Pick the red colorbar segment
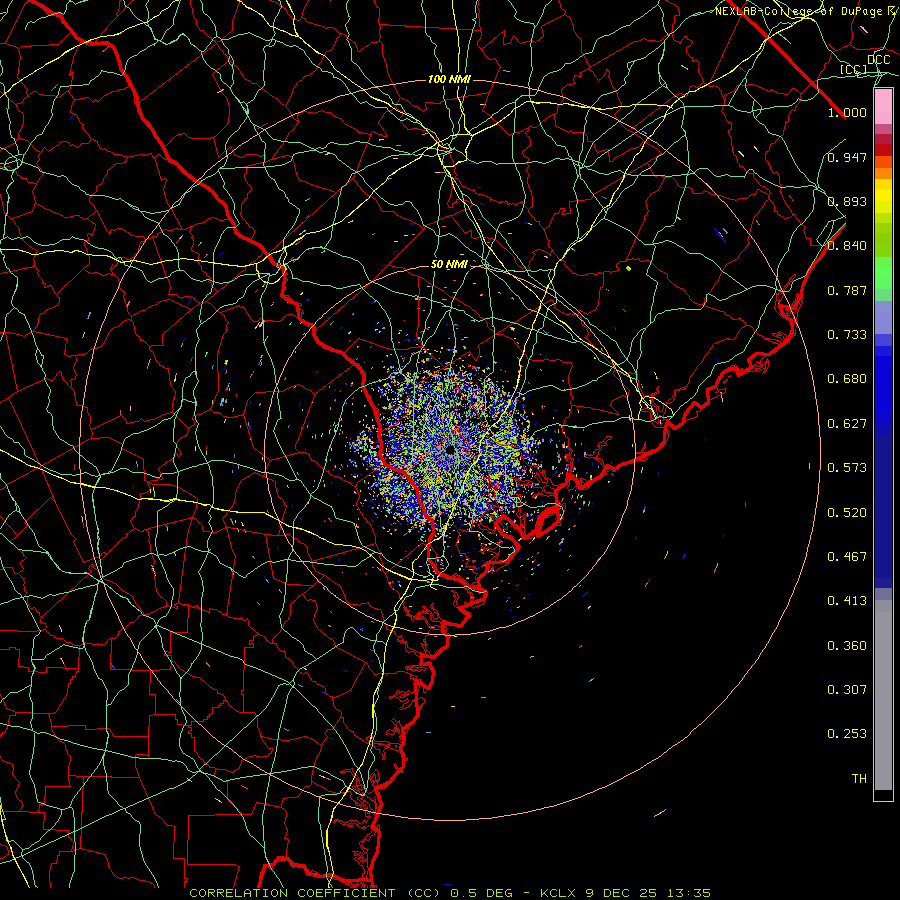Viewport: 900px width, 900px height. [x=883, y=150]
